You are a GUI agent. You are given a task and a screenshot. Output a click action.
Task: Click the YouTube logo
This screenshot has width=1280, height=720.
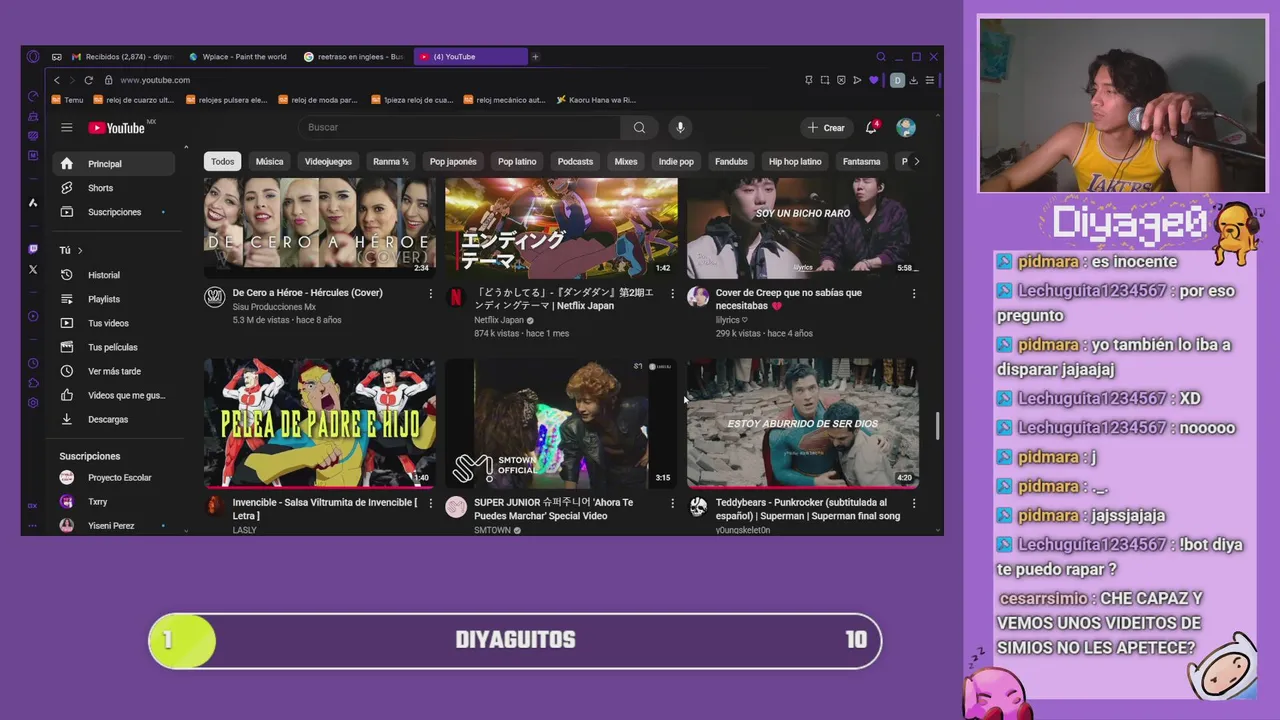[x=117, y=127]
